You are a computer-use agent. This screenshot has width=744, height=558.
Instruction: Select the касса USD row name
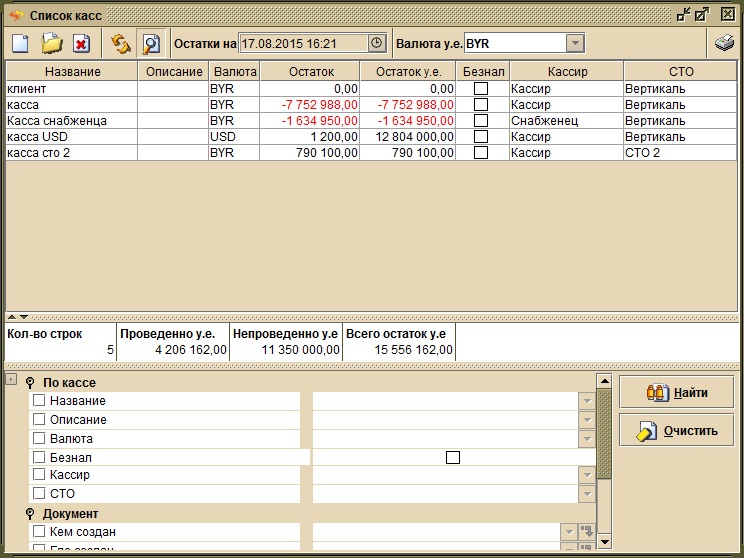coord(37,137)
